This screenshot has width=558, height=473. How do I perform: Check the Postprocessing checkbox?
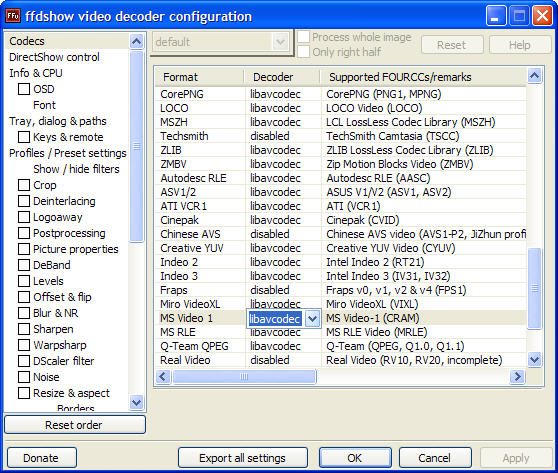tap(24, 233)
